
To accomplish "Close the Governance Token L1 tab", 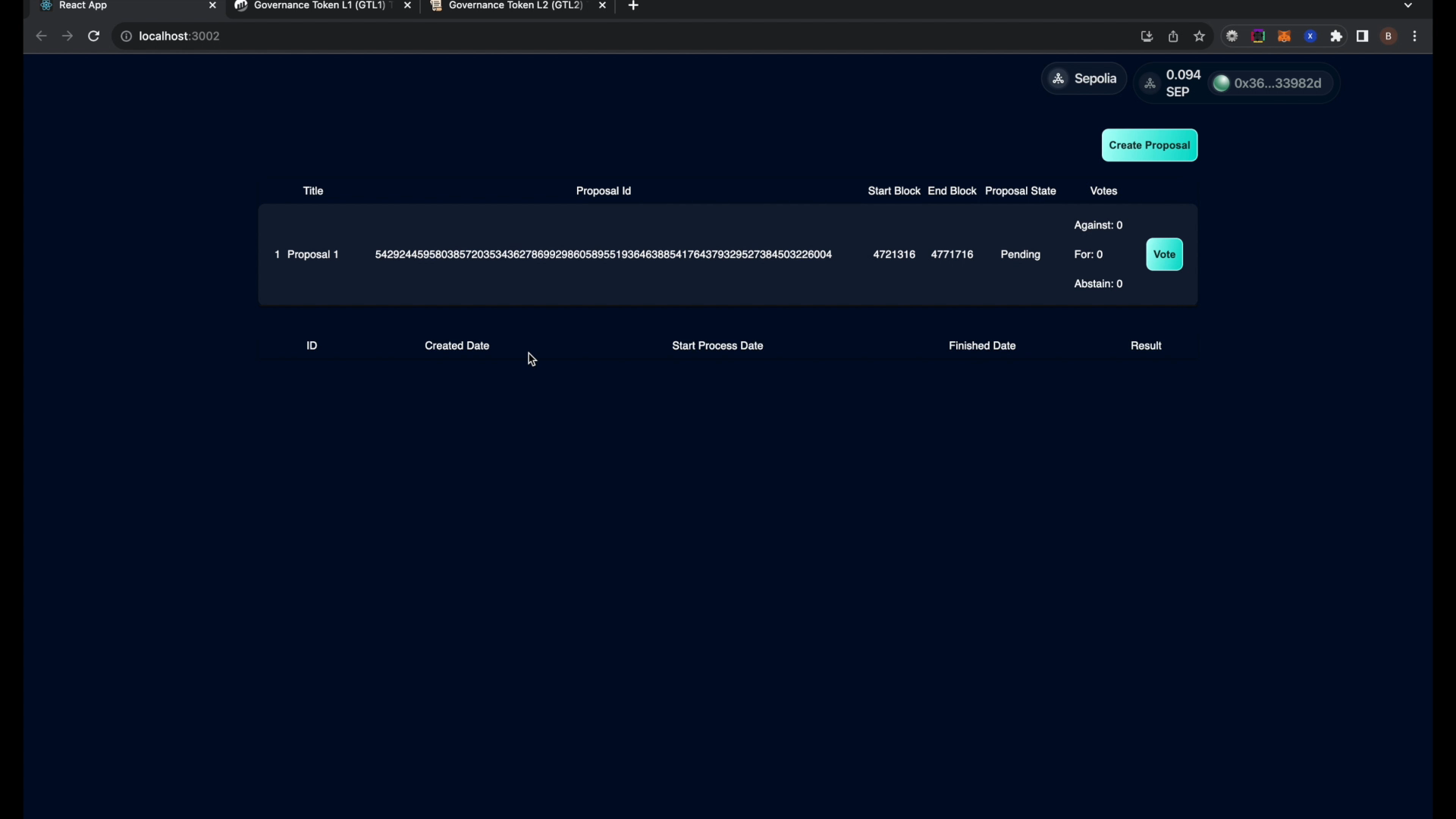I will tap(407, 6).
